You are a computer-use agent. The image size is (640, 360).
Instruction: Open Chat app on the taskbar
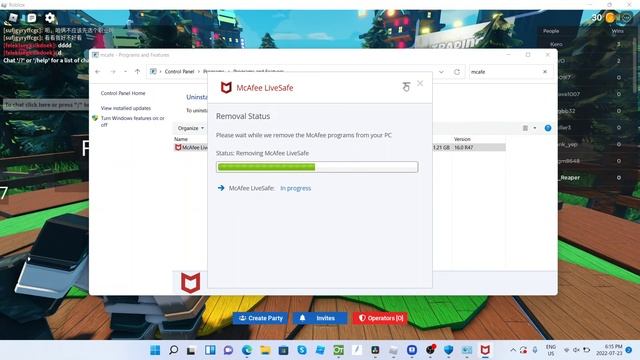click(x=228, y=350)
